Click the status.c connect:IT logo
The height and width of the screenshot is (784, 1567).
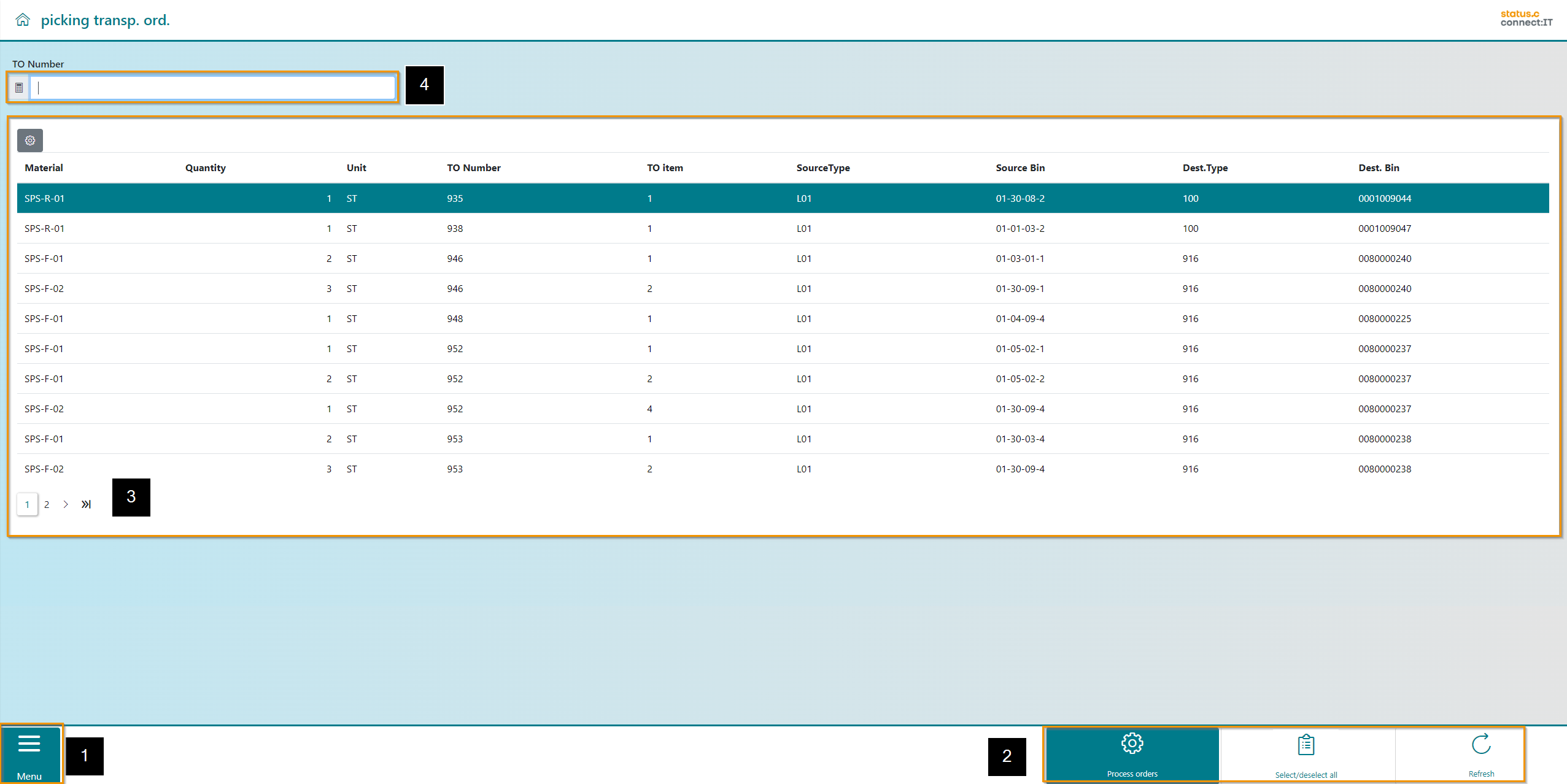tap(1526, 18)
